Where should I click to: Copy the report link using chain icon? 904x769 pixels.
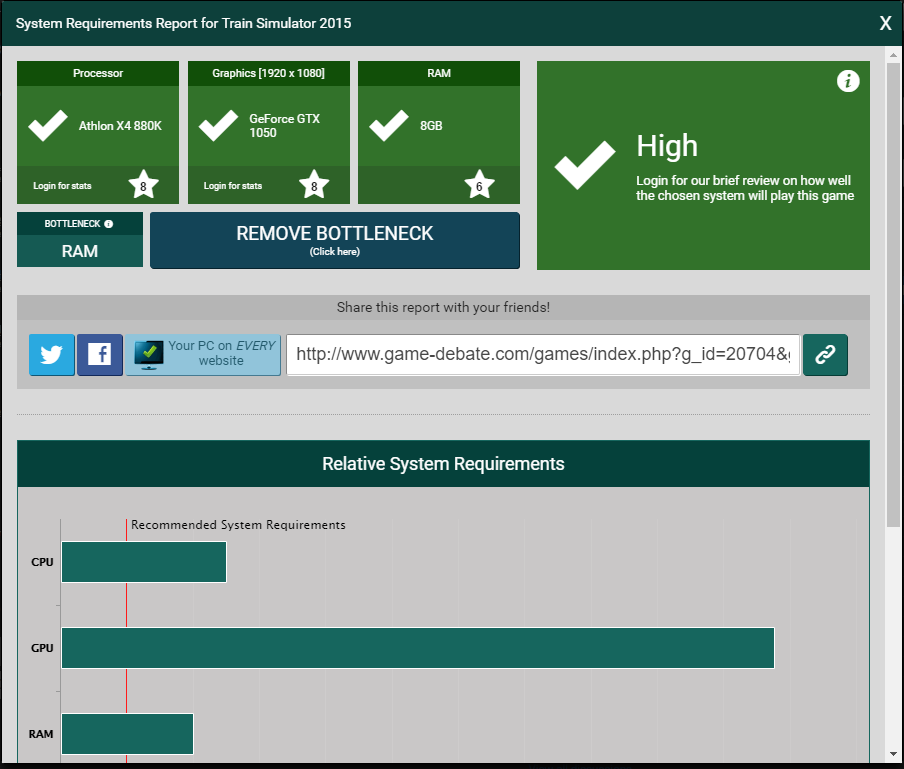(825, 355)
